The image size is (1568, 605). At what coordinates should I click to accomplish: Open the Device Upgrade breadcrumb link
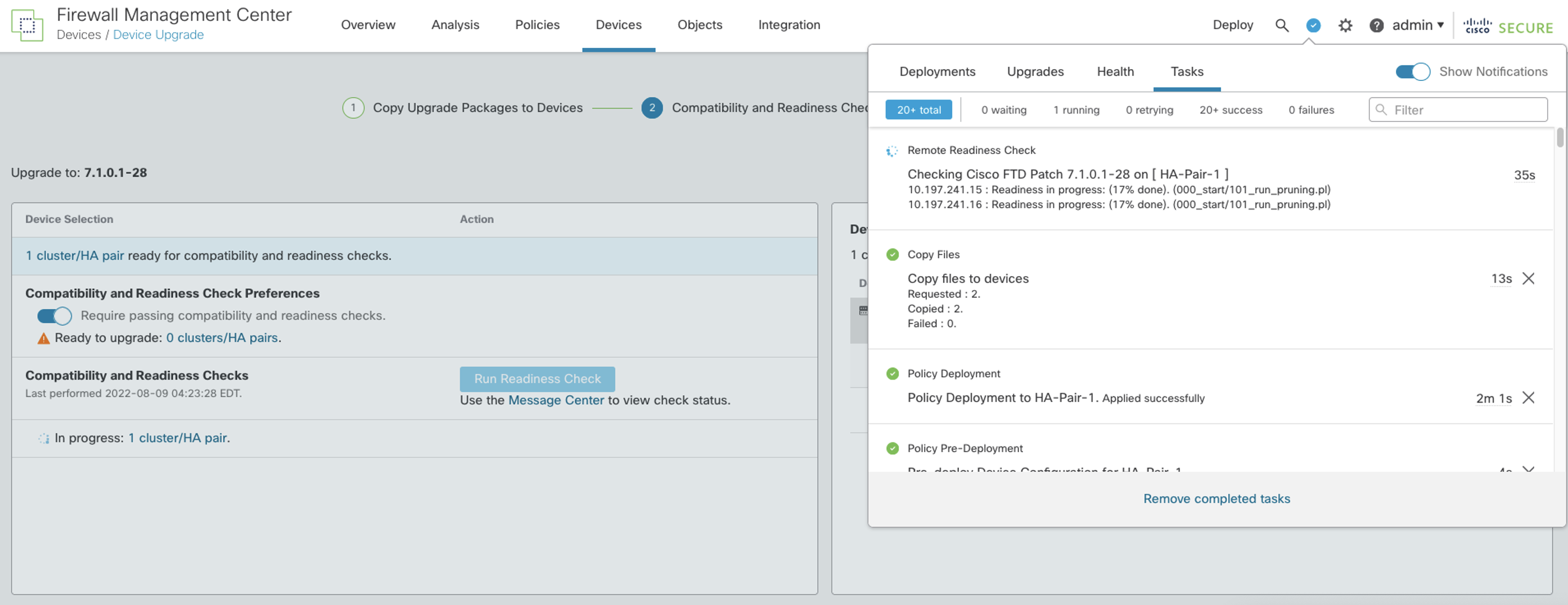[x=158, y=35]
